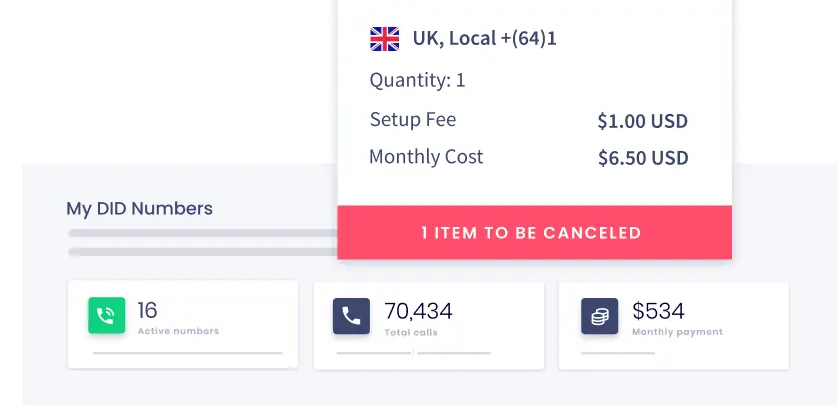Screen dimensions: 837x405
Task: Click the My DID Numbers heading
Action: point(139,208)
